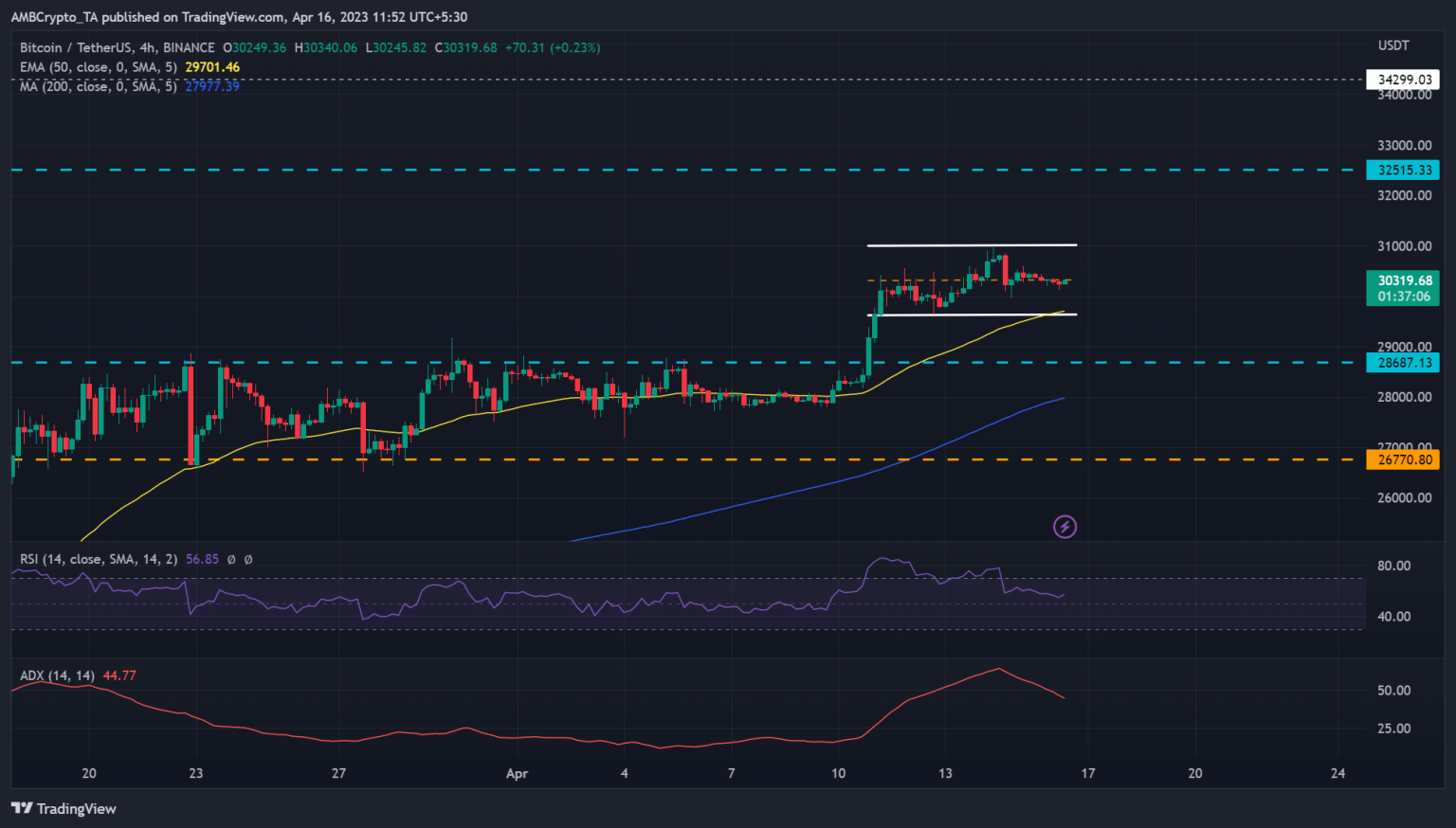The image size is (1456, 828).
Task: Click the Apr label on time axis
Action: click(x=517, y=774)
